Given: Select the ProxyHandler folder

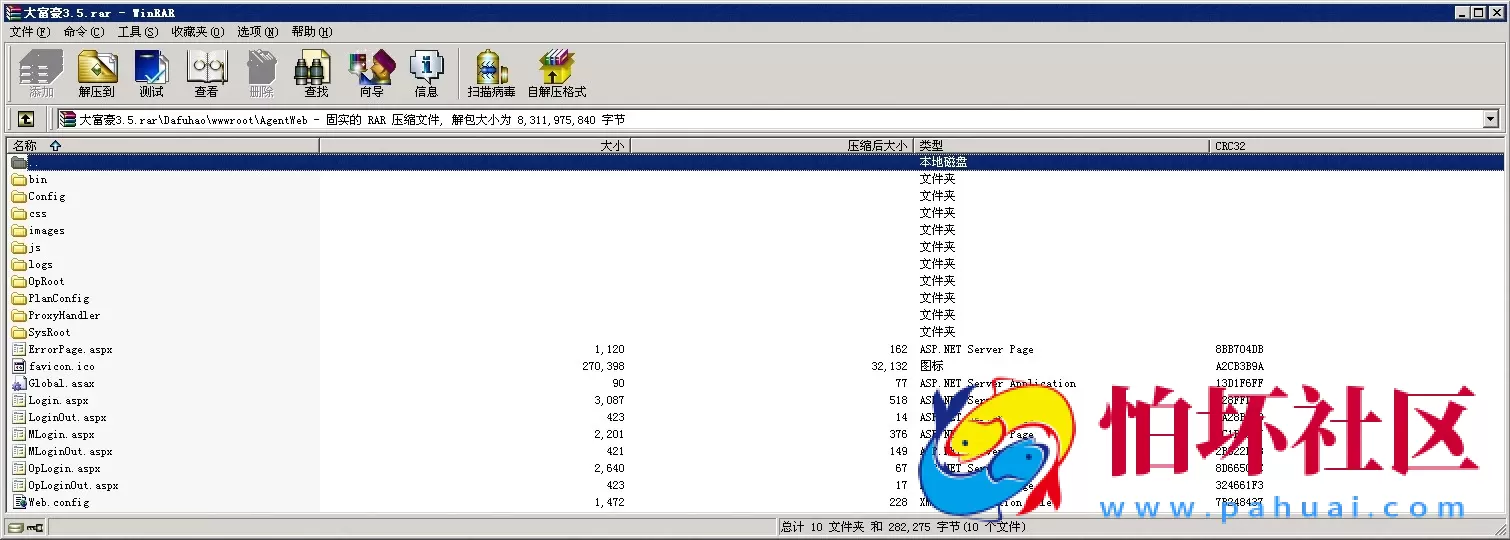Looking at the screenshot, I should pos(64,316).
